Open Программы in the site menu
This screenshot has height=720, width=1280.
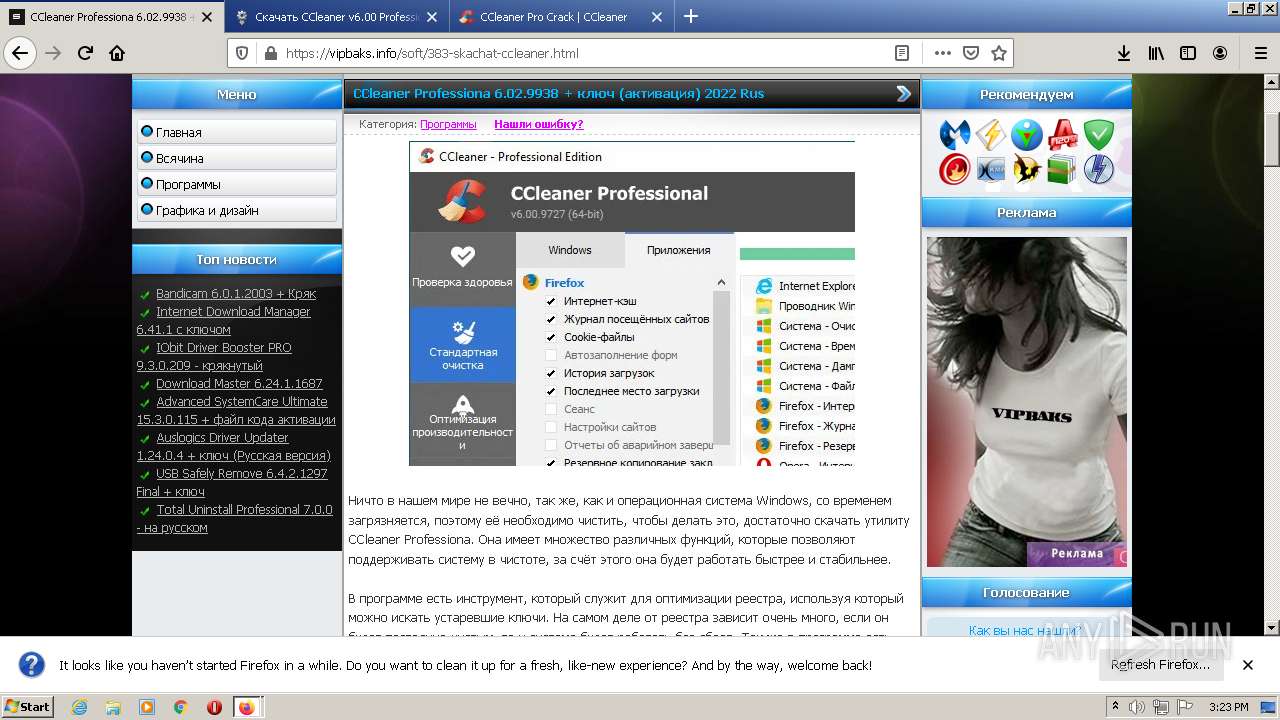(237, 184)
